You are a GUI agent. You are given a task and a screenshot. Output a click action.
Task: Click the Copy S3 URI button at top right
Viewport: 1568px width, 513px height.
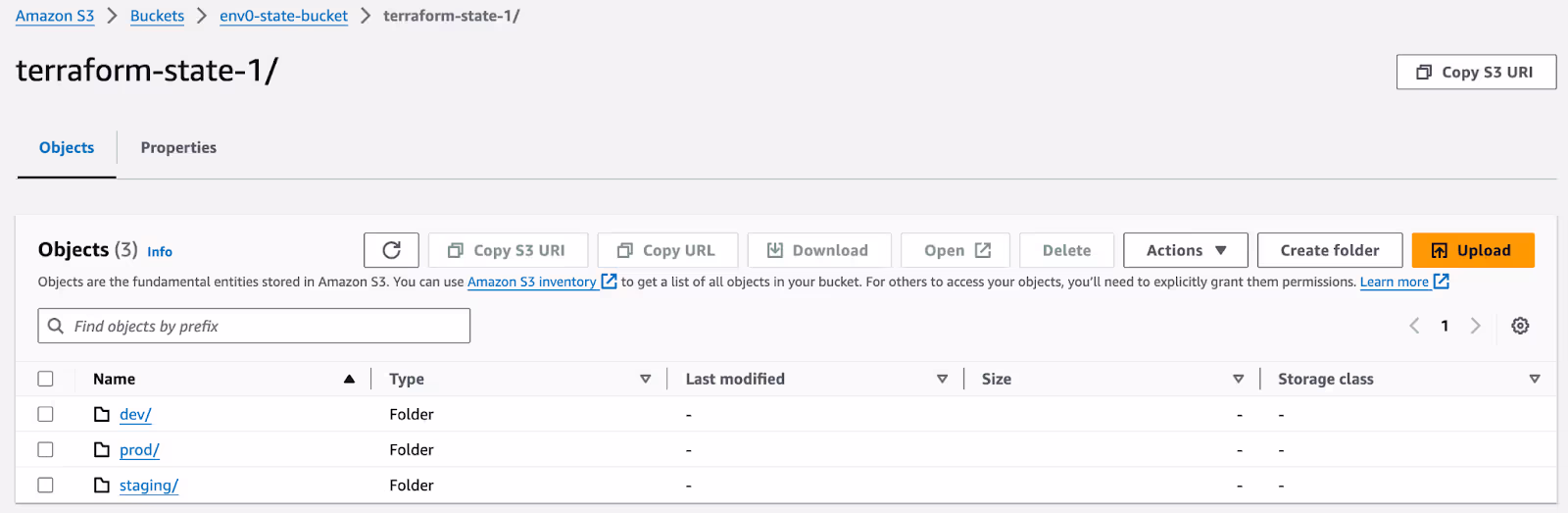(x=1476, y=72)
